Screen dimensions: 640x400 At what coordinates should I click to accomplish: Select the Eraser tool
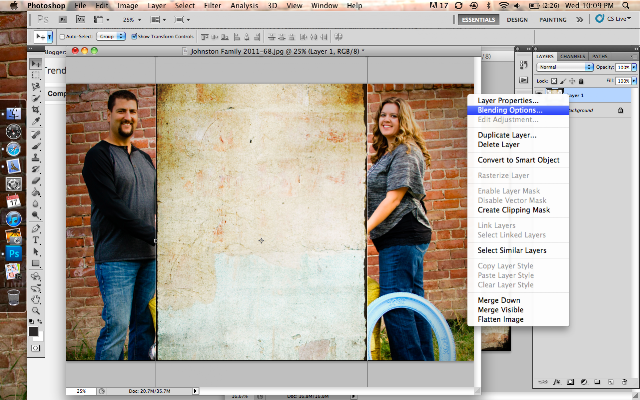(x=36, y=180)
